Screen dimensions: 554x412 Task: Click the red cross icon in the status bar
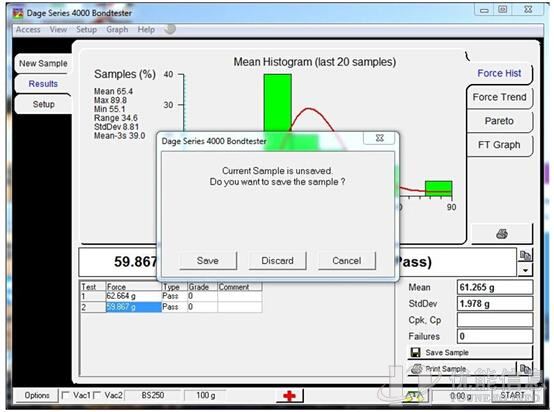tap(289, 395)
